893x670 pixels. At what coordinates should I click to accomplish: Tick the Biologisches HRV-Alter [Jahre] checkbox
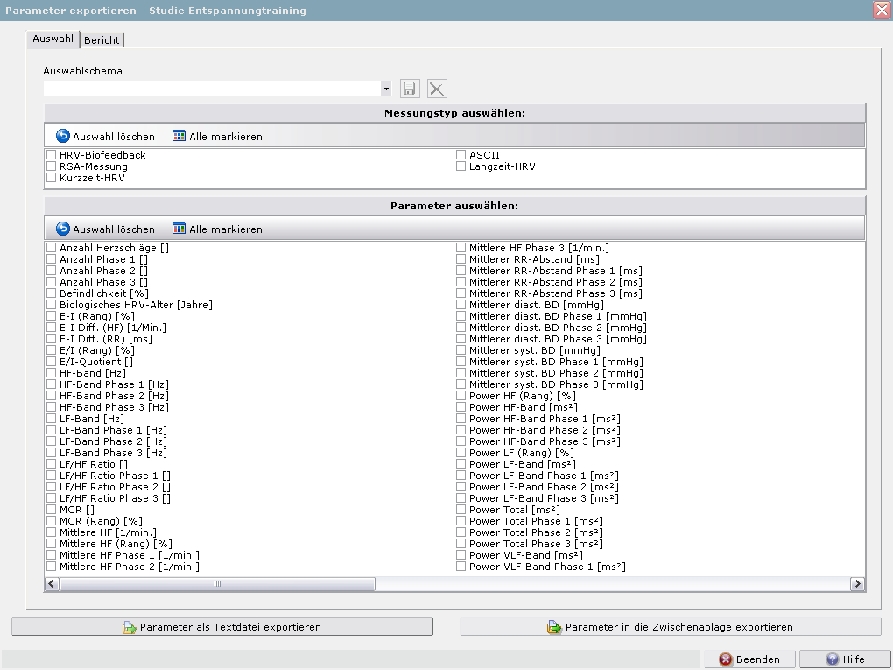(x=51, y=305)
